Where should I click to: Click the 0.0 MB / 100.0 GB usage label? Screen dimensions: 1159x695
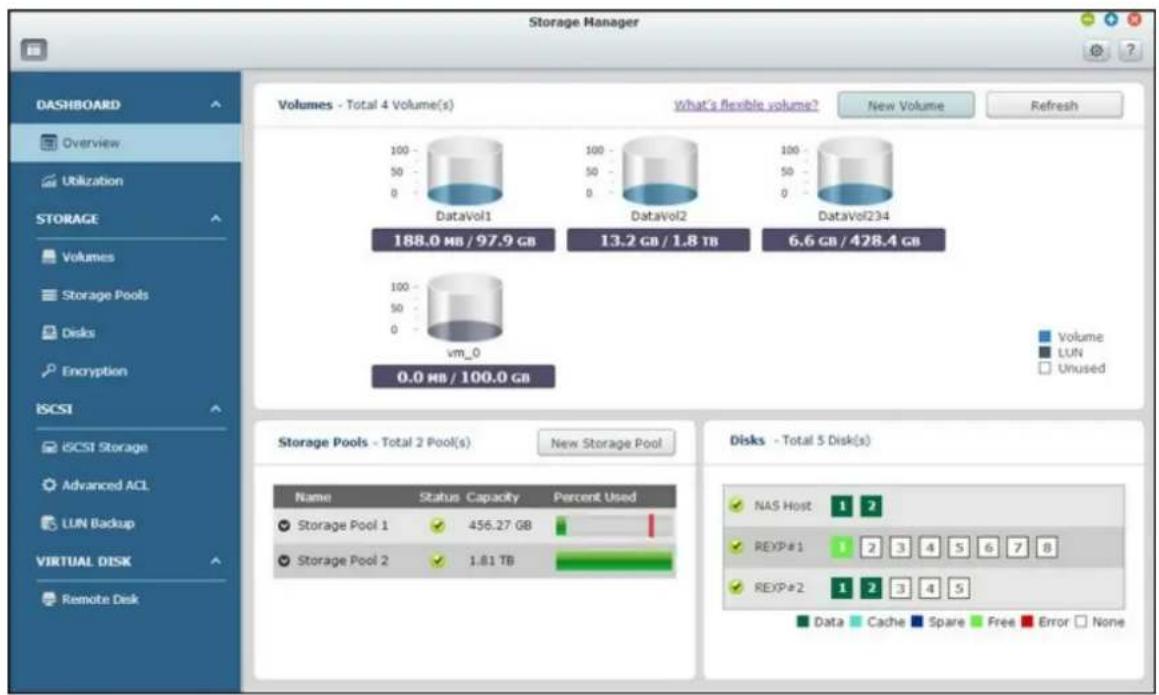pyautogui.click(x=463, y=377)
